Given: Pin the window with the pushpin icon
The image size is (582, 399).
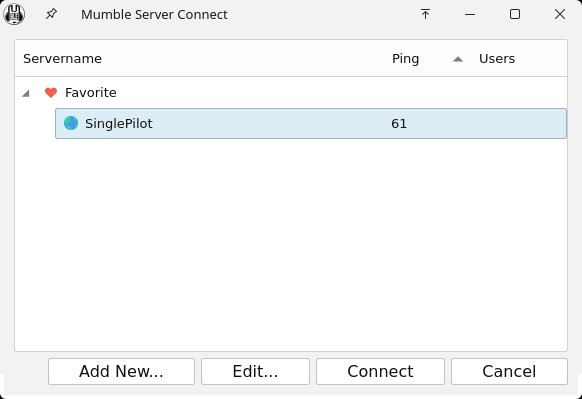Looking at the screenshot, I should pos(51,14).
